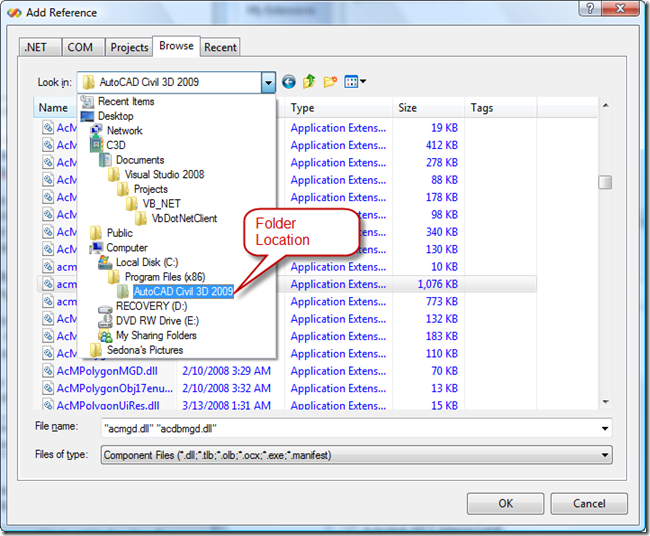The image size is (650, 536).
Task: Click the 2/10/2008 3:32 AM date cell
Action: tap(226, 388)
